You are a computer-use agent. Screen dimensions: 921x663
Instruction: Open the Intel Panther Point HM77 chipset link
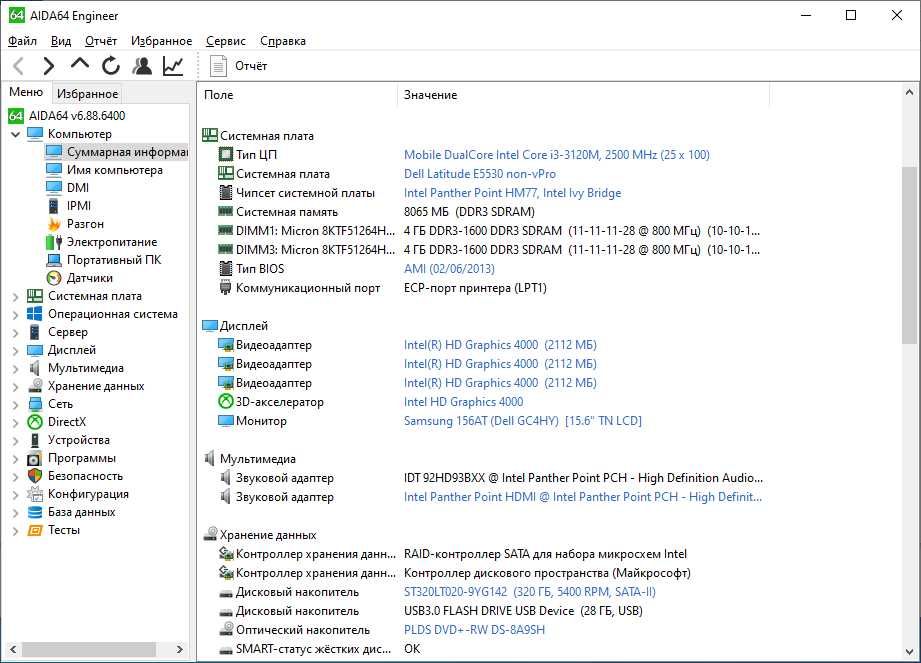[512, 193]
